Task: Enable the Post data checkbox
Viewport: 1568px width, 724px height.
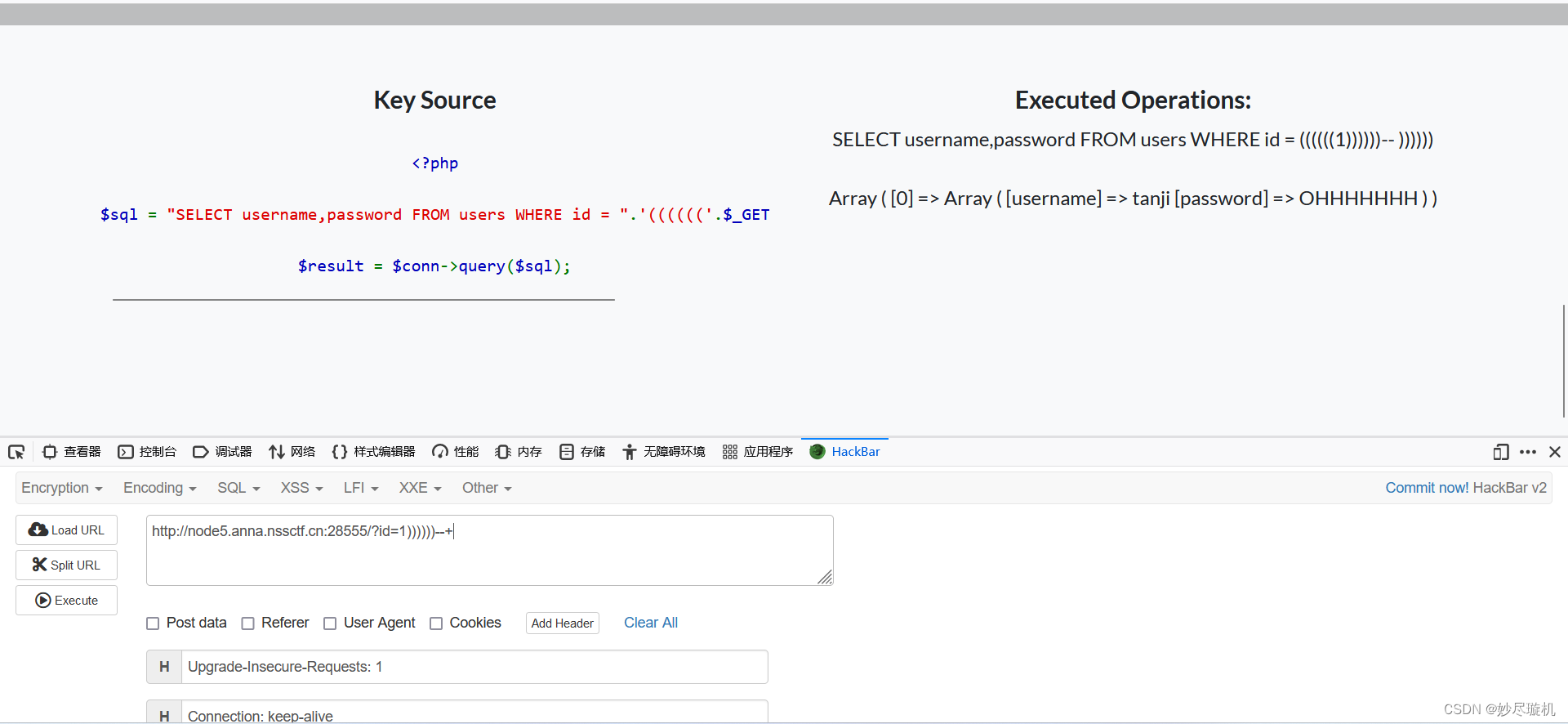Action: point(153,623)
